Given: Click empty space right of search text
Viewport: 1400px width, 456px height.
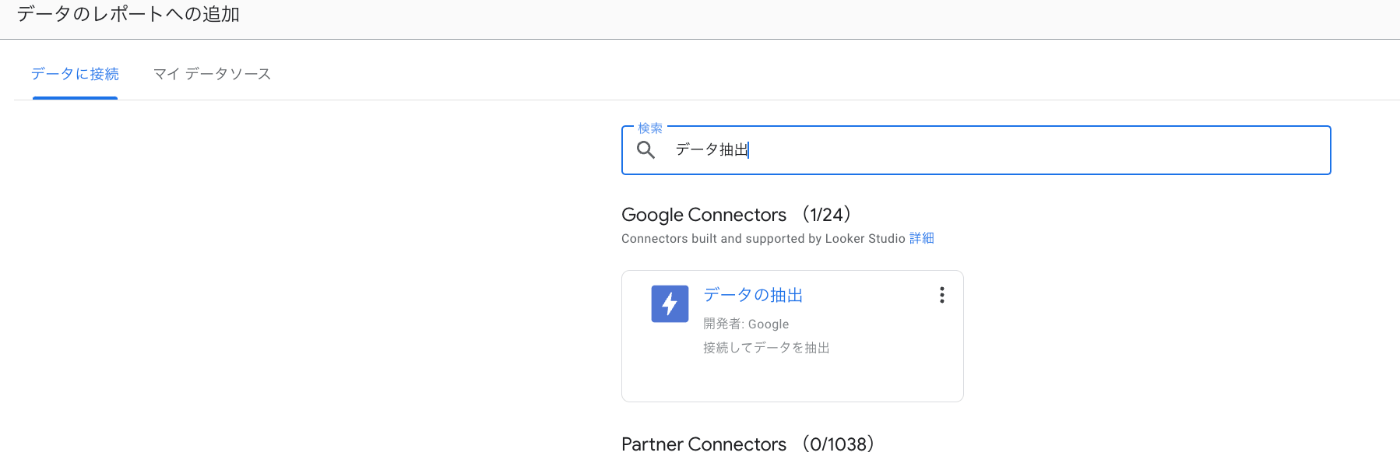Looking at the screenshot, I should click(x=1040, y=150).
